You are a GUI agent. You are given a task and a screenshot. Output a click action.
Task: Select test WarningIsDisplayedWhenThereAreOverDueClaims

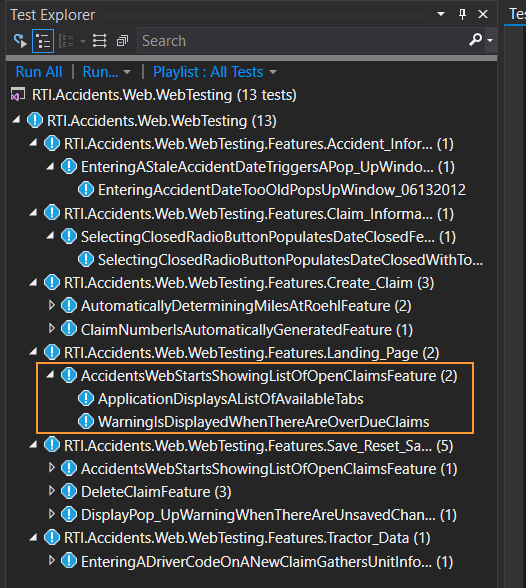tap(264, 422)
